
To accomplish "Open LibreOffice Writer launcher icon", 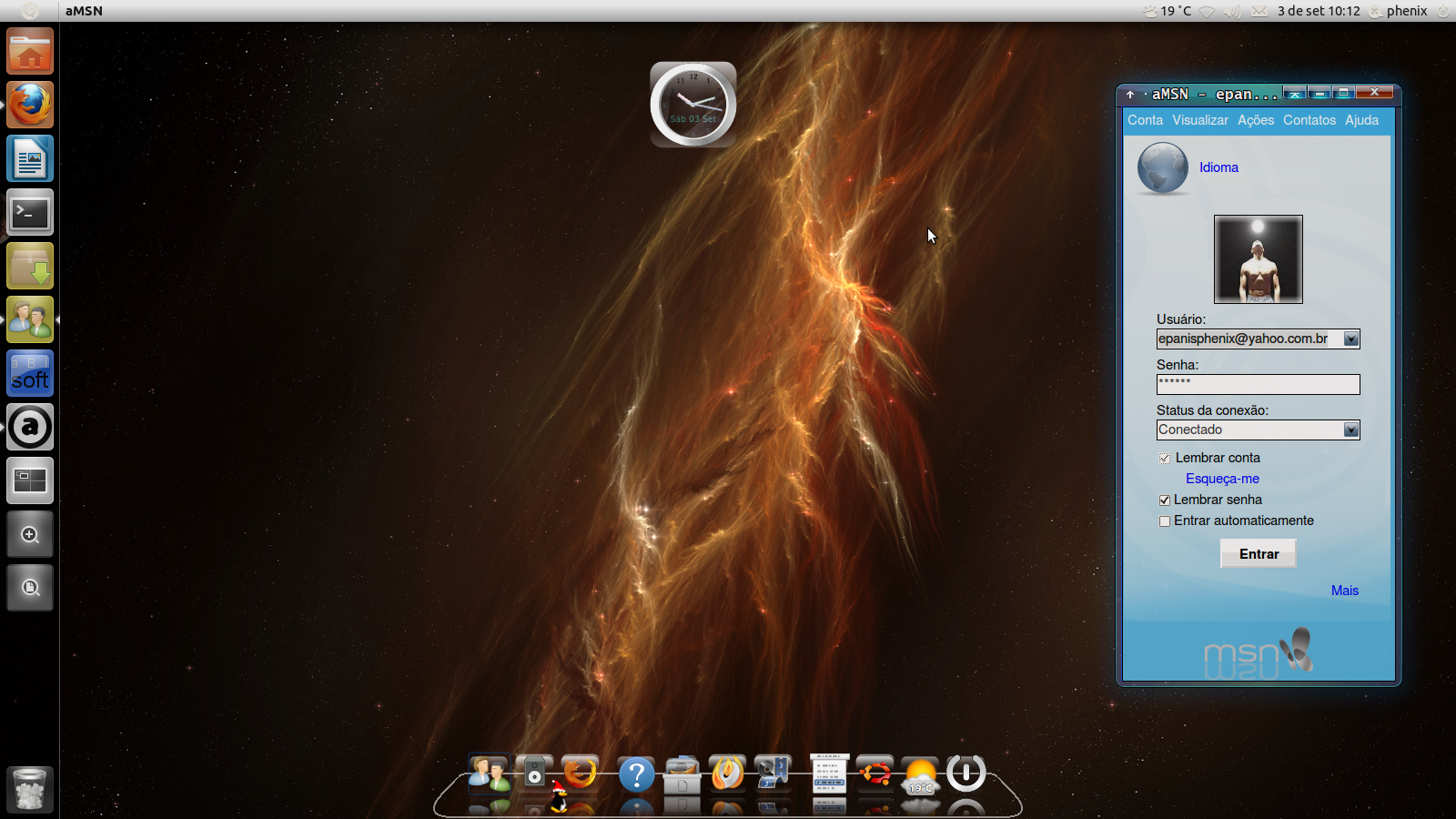I will click(30, 158).
